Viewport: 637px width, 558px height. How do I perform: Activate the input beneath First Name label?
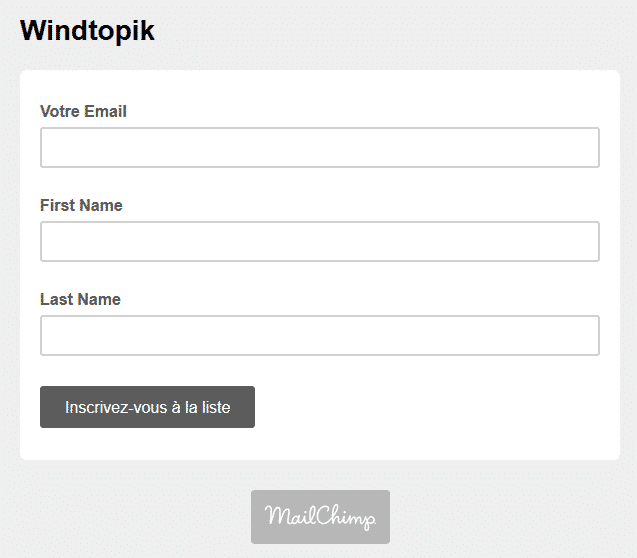pyautogui.click(x=320, y=242)
